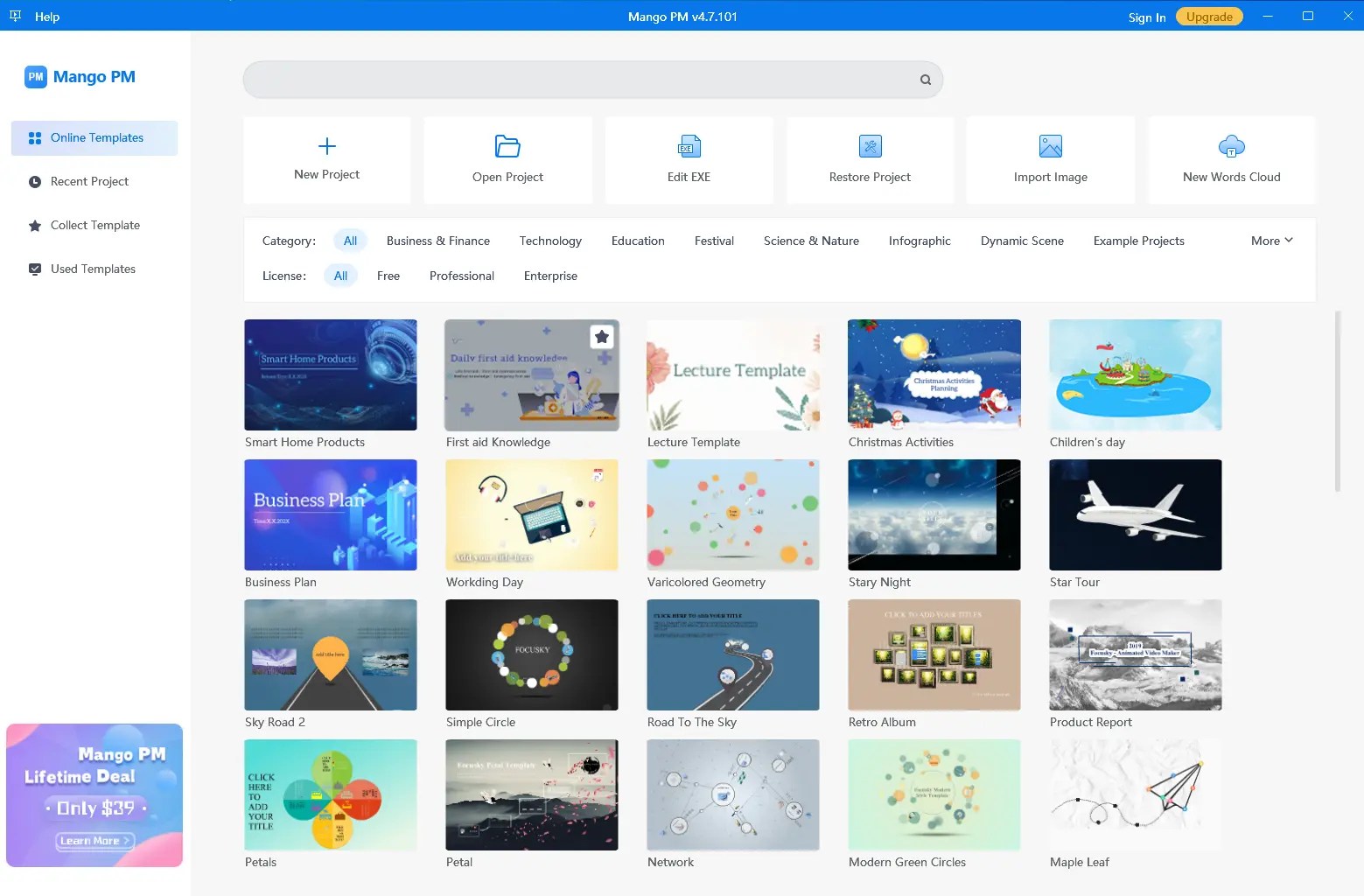Click the pin icon in the title bar
Screen dimensions: 1364x896
click(15, 17)
